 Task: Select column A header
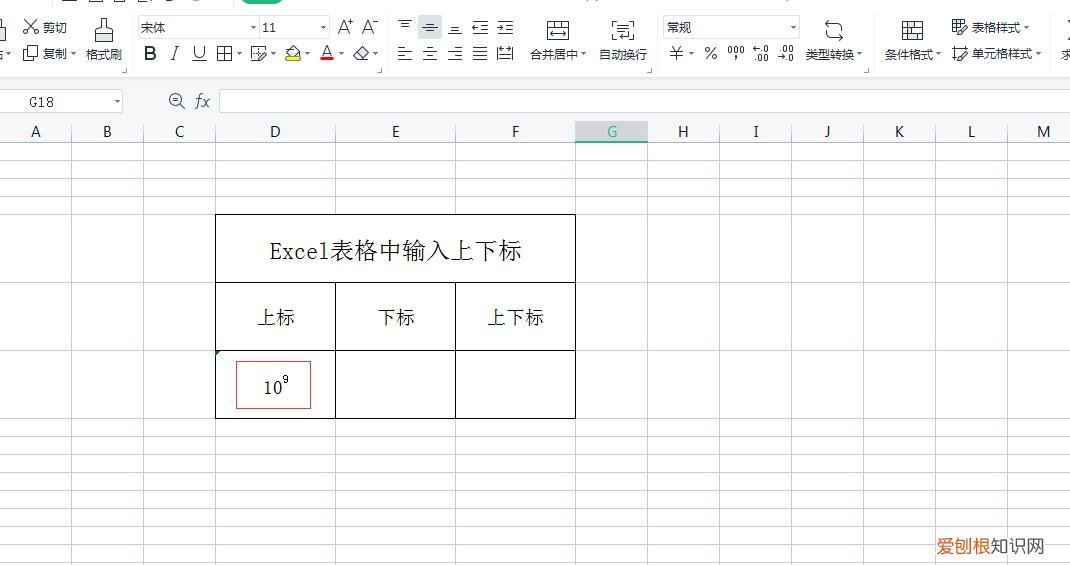pos(35,132)
